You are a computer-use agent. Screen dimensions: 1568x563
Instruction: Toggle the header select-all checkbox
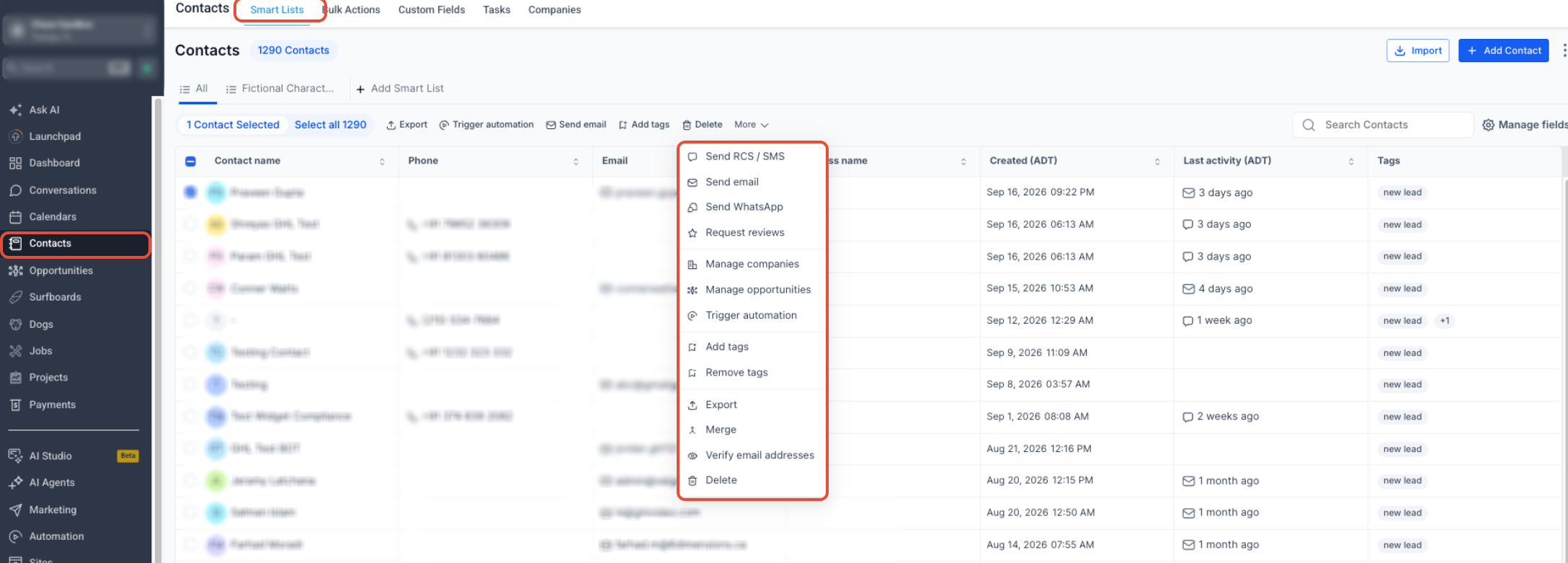pyautogui.click(x=191, y=161)
